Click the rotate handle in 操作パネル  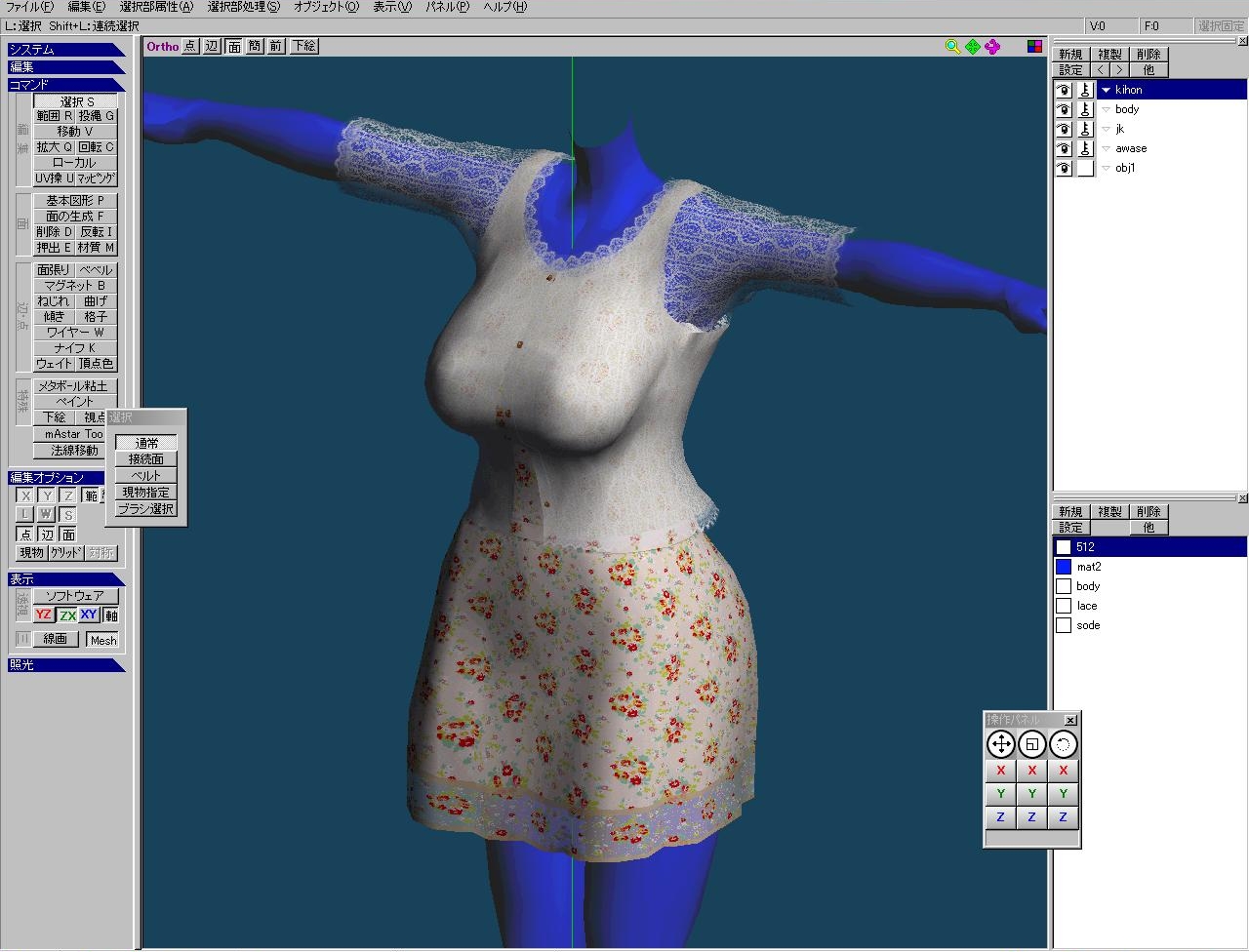[x=1063, y=745]
